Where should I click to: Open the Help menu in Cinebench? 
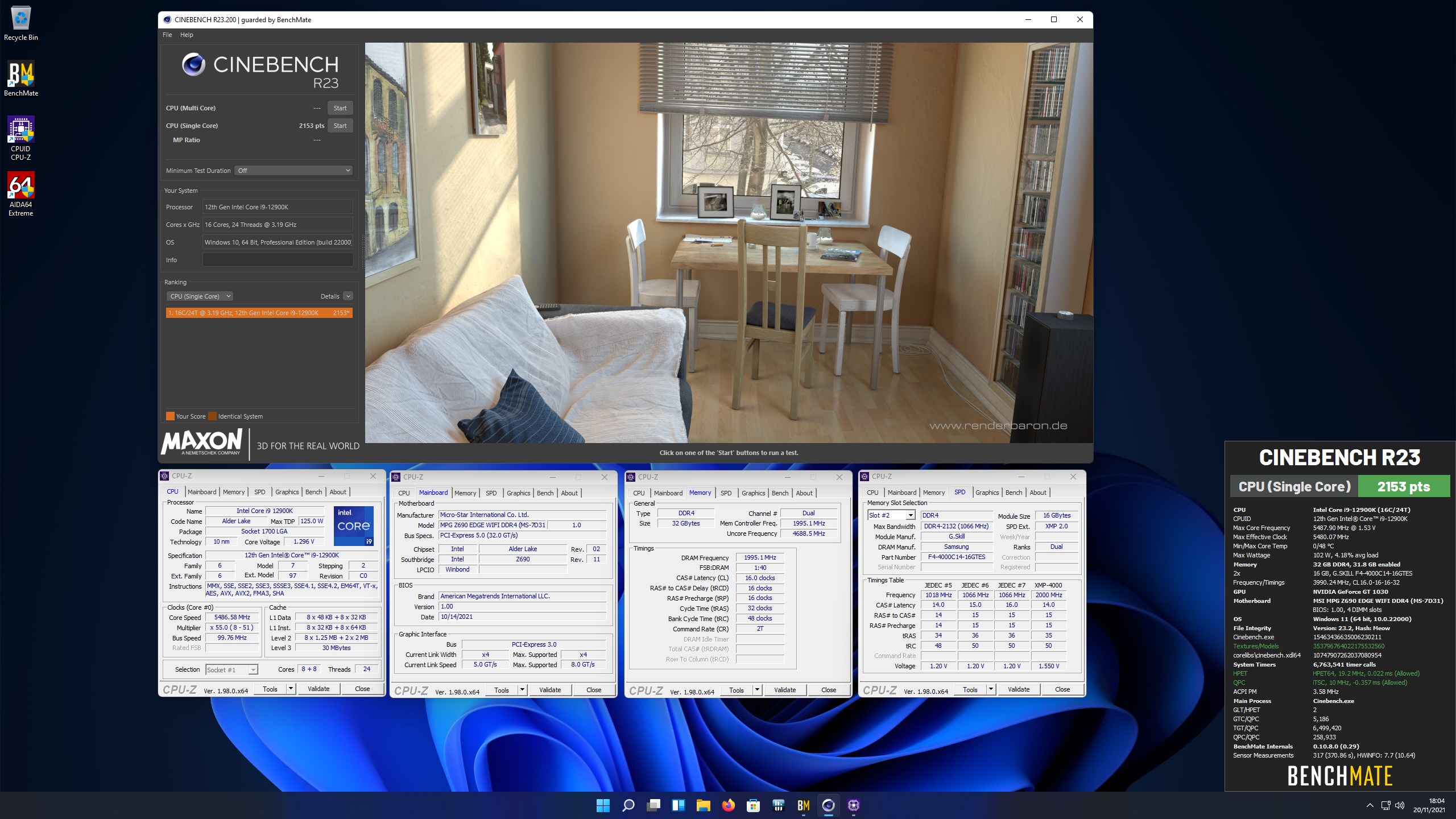tap(187, 35)
